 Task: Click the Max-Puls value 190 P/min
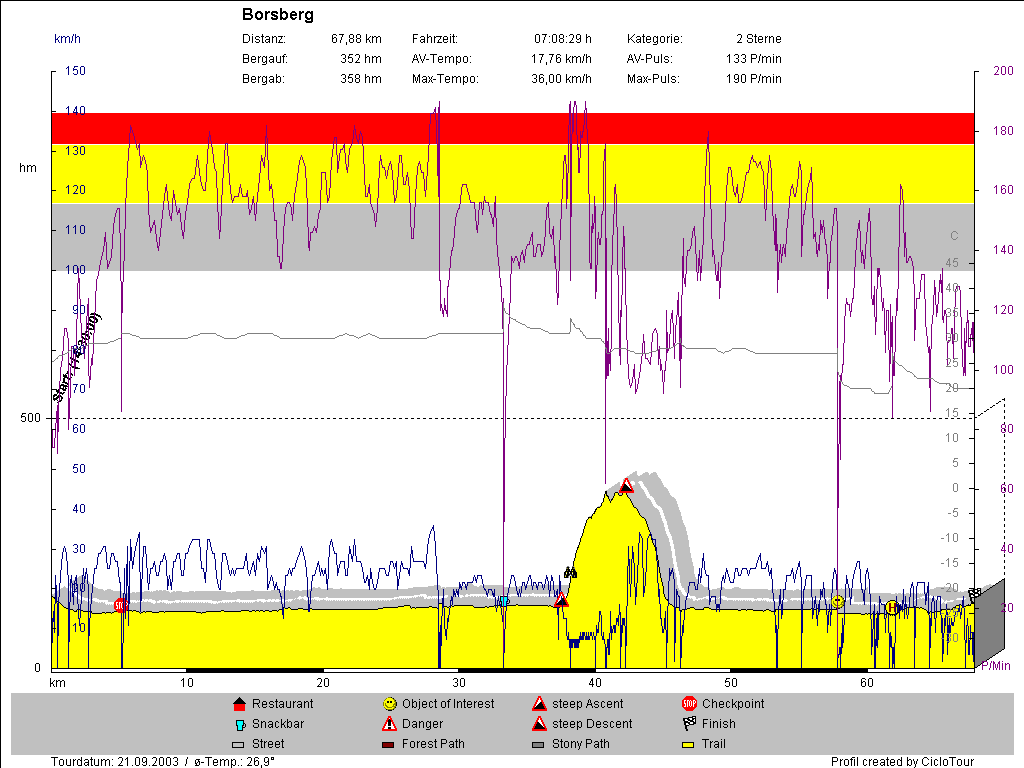pyautogui.click(x=753, y=79)
